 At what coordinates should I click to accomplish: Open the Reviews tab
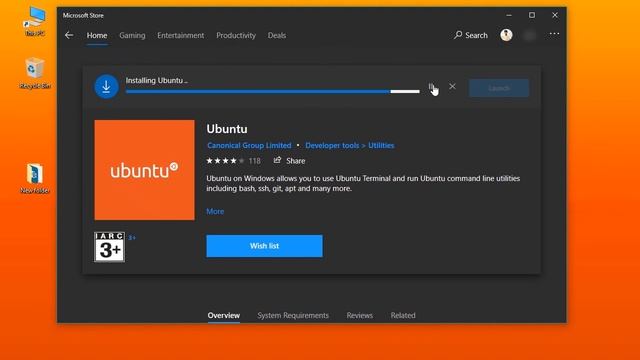[360, 316]
